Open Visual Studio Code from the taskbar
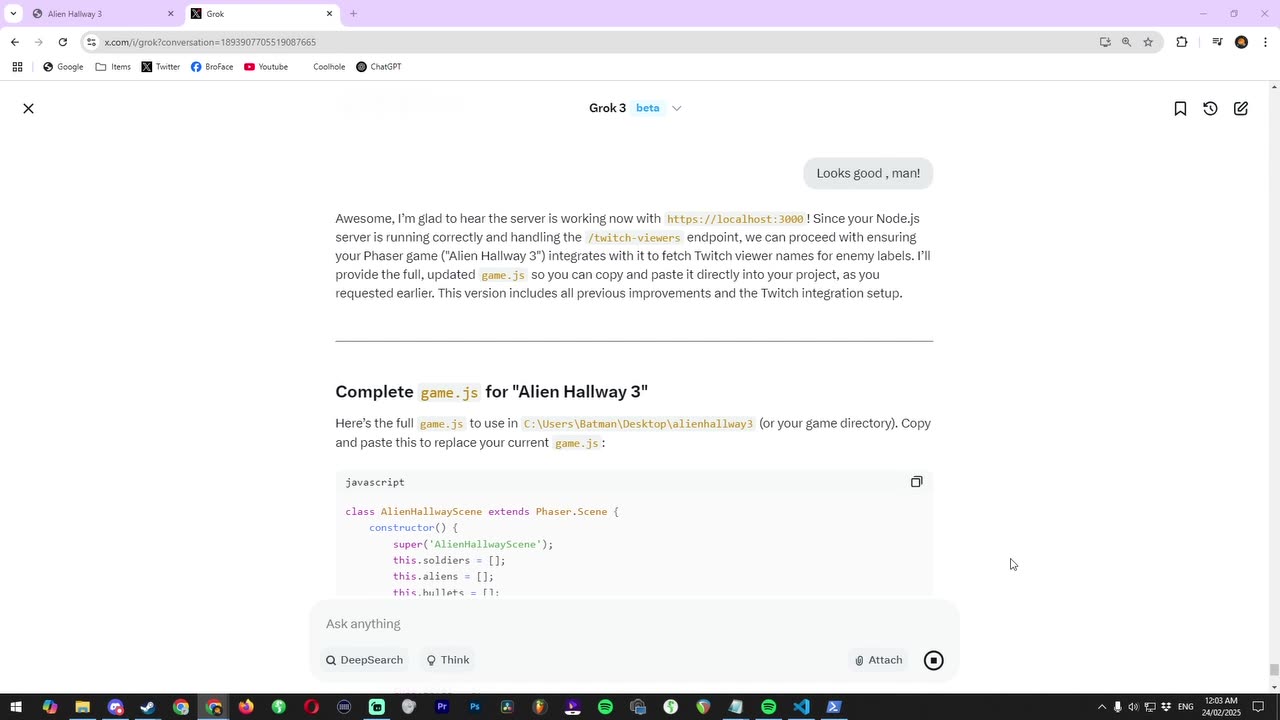This screenshot has height=720, width=1280. (801, 707)
